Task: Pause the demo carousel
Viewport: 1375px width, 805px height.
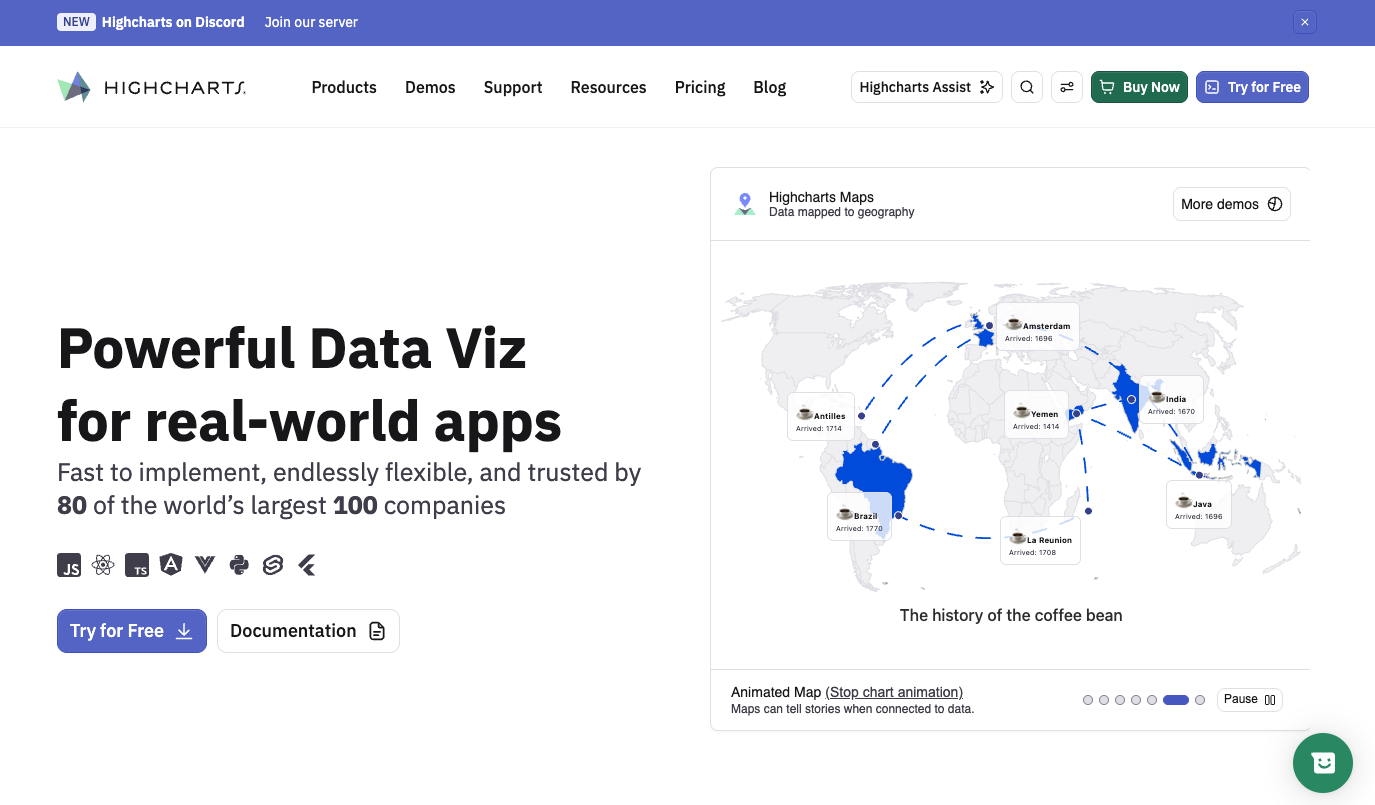Action: pyautogui.click(x=1250, y=700)
